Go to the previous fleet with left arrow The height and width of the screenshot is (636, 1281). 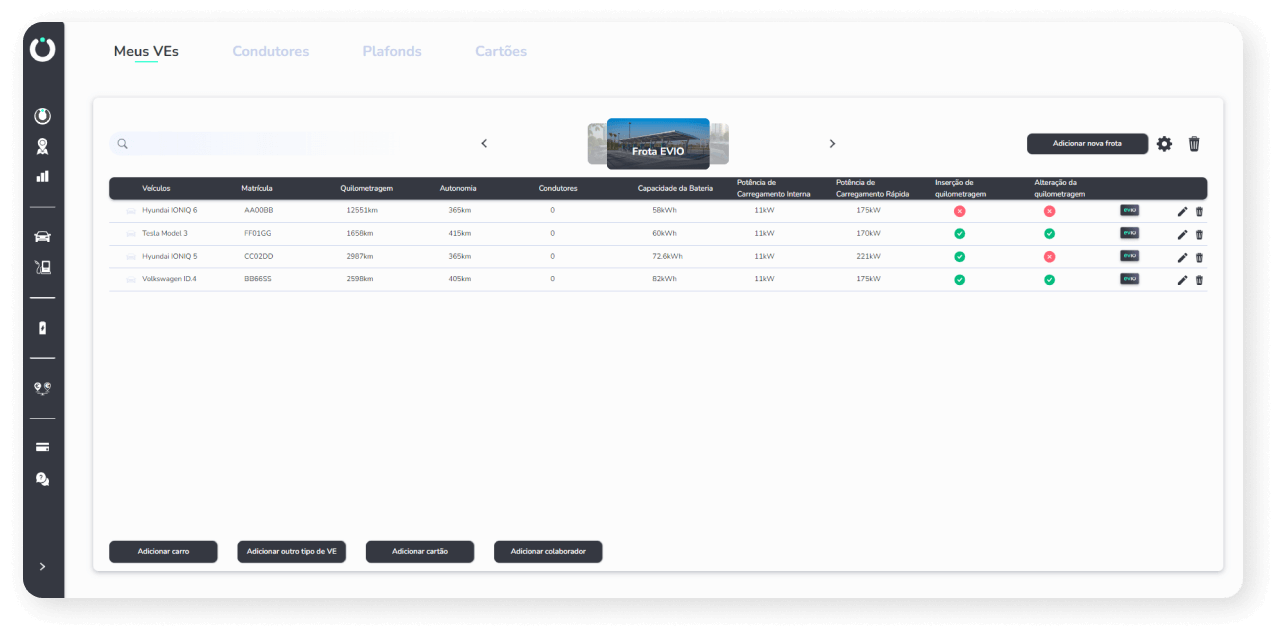point(484,144)
